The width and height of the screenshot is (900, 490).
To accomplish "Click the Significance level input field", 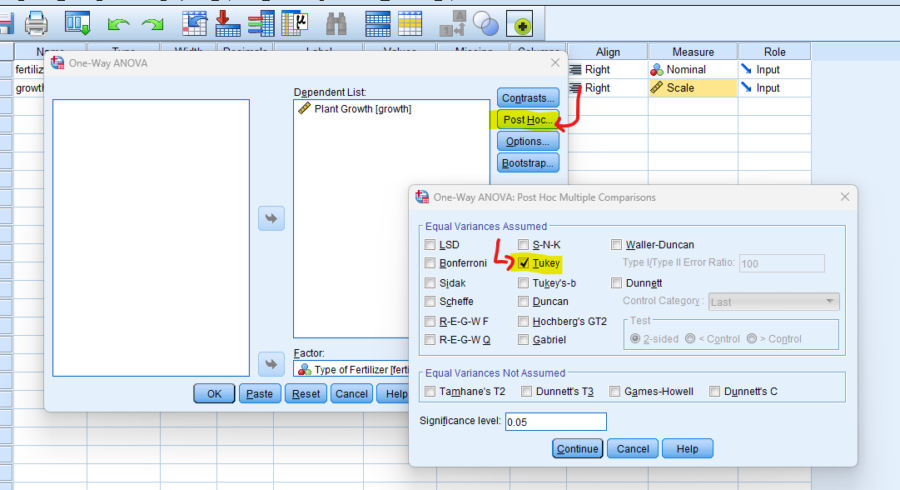I will point(556,422).
